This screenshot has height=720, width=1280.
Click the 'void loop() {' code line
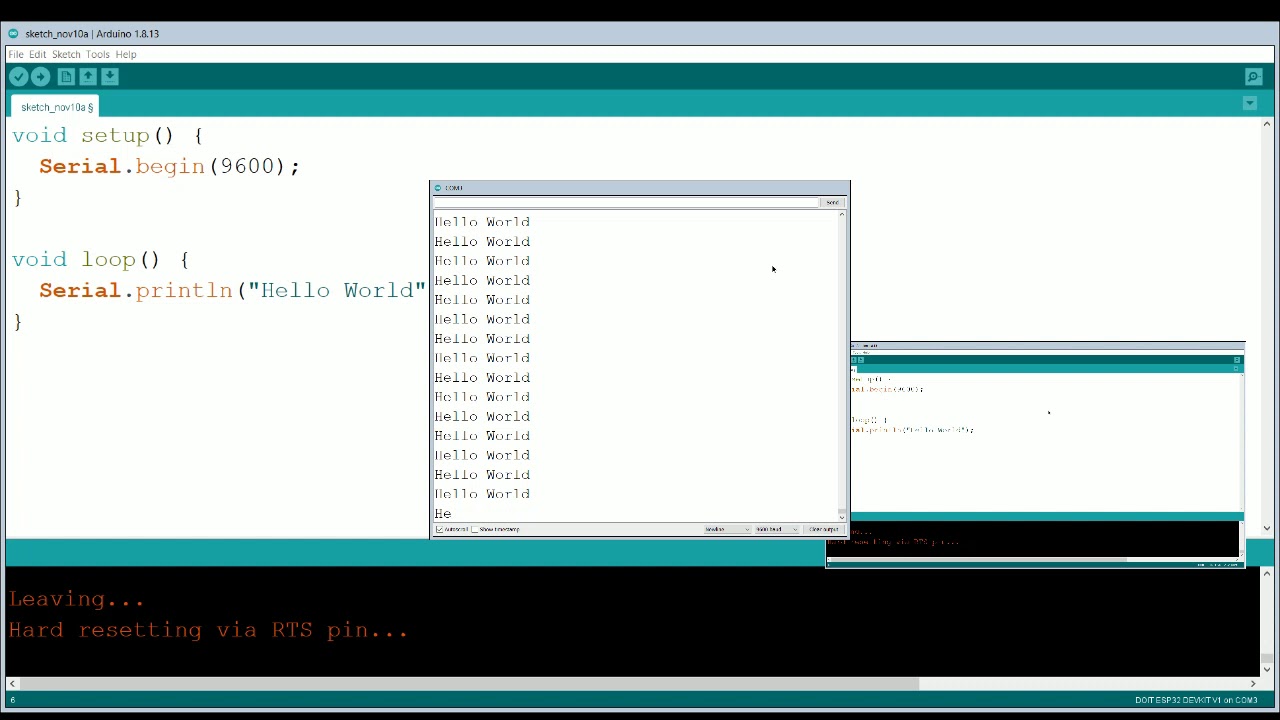pyautogui.click(x=100, y=259)
